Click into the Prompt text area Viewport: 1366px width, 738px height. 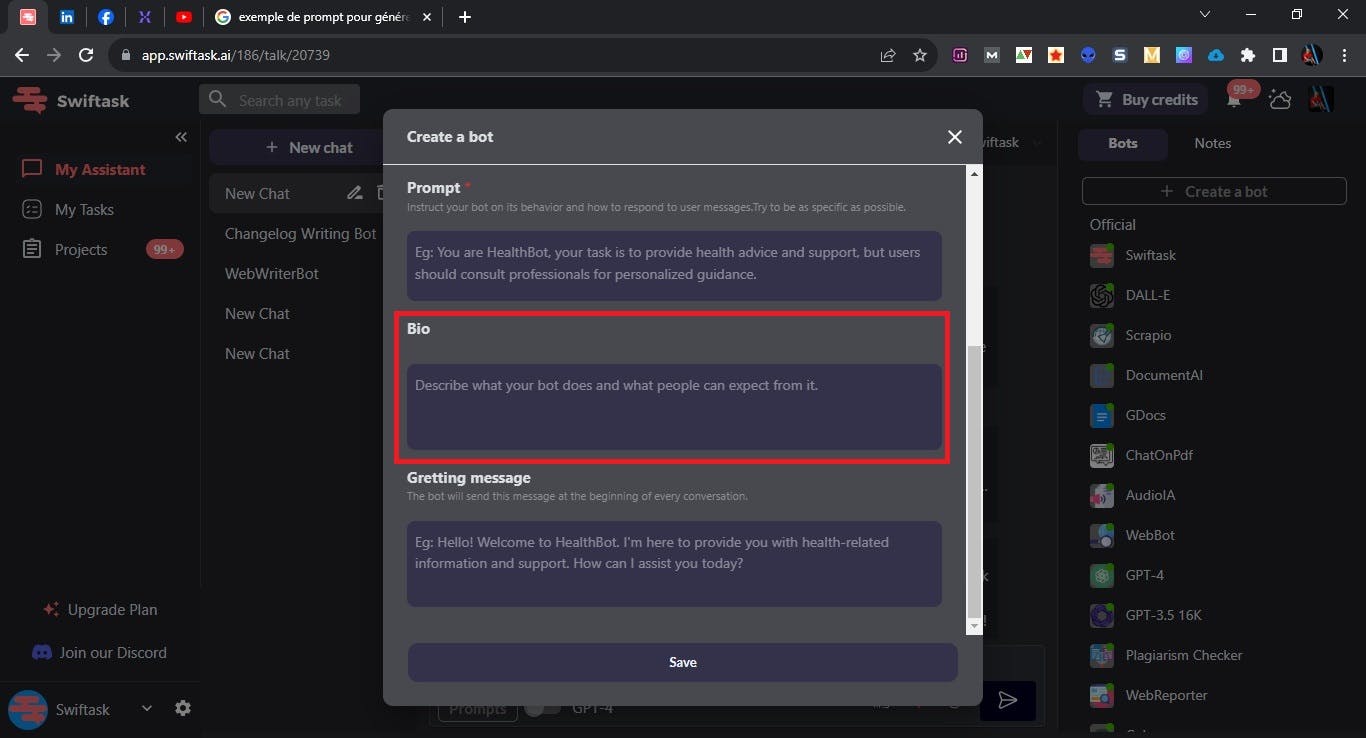coord(674,266)
